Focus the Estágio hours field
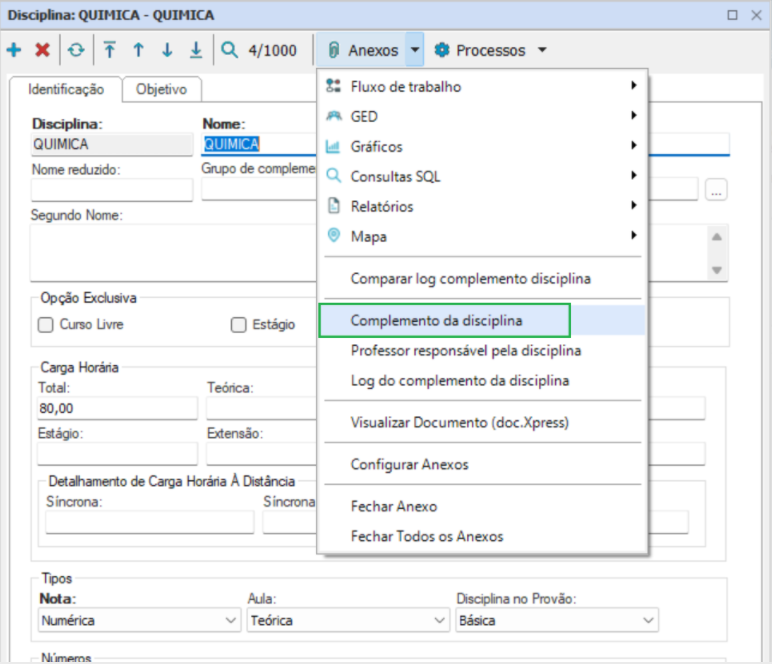Screen dimensions: 772x664 pos(118,454)
